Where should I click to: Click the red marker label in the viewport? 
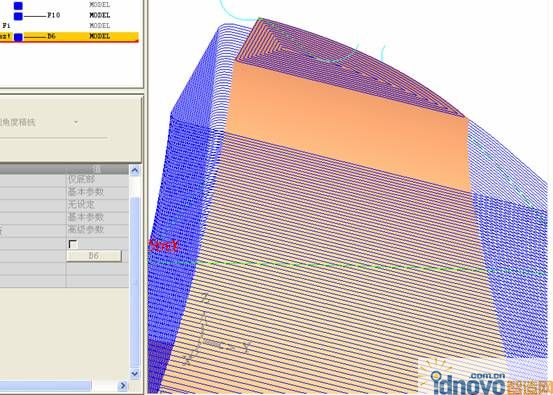163,246
